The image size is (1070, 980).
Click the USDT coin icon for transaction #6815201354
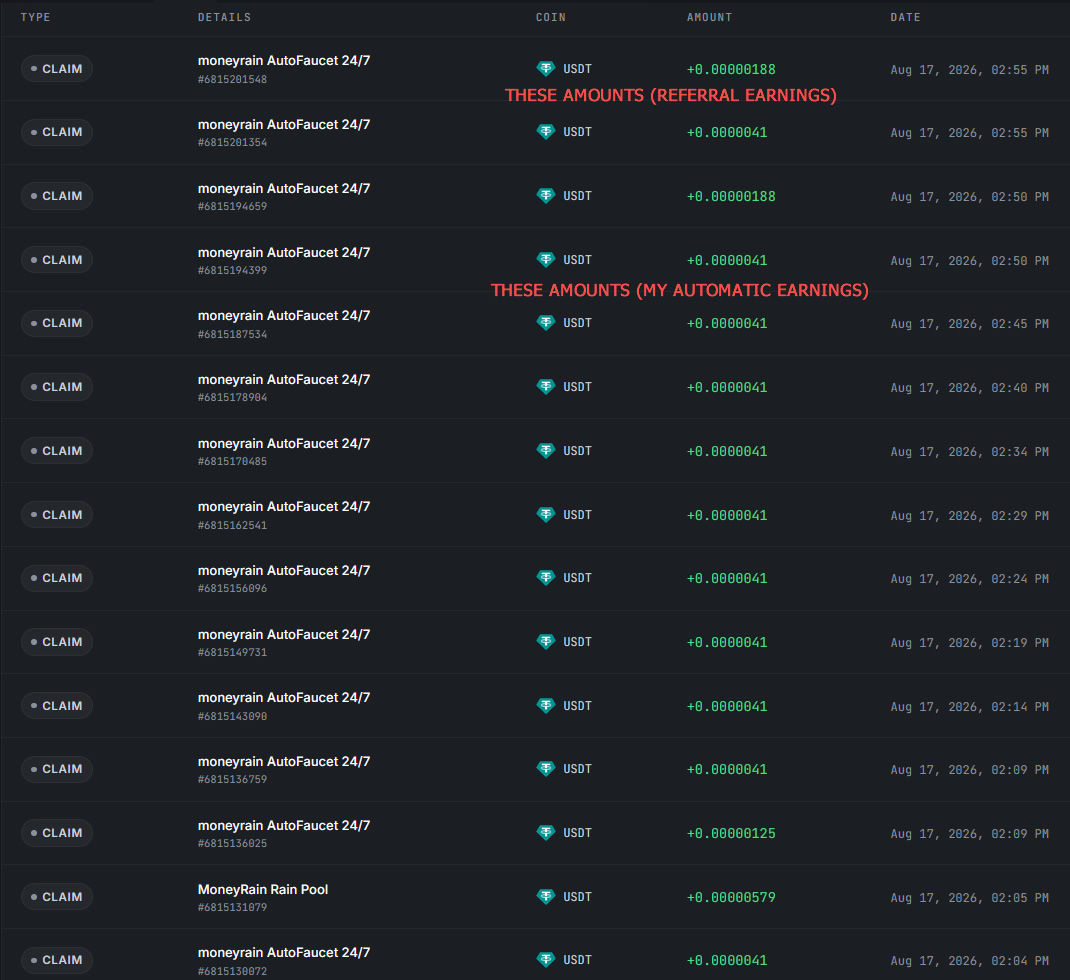click(x=546, y=132)
